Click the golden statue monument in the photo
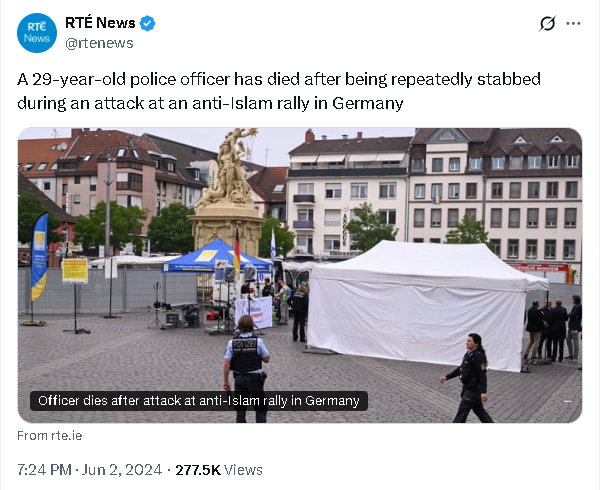 click(229, 192)
